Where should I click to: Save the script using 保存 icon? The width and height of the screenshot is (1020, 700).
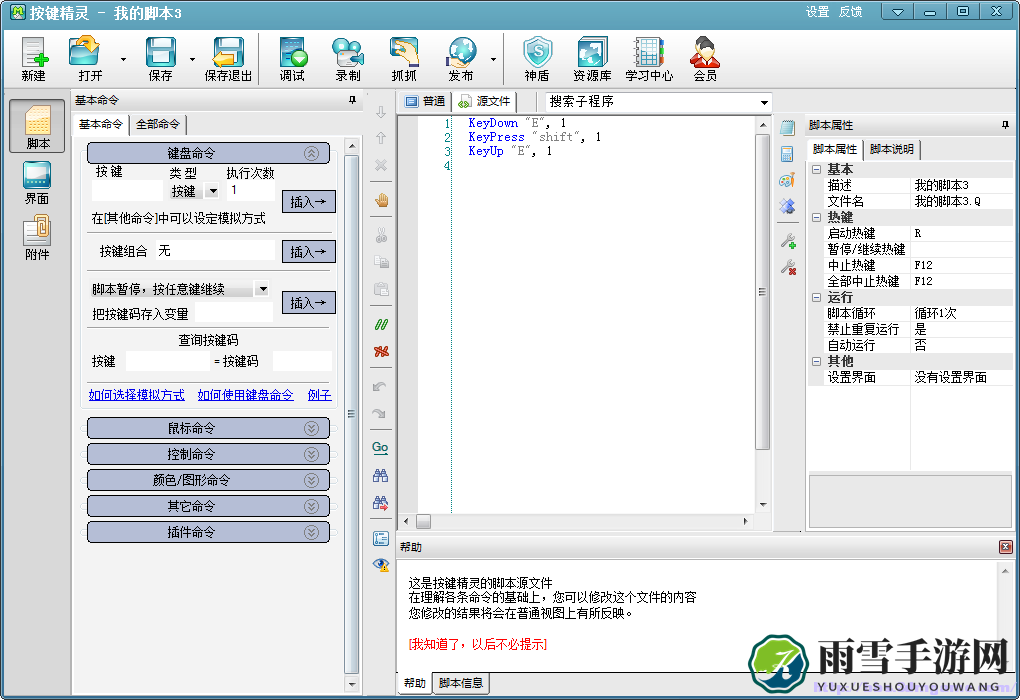coord(160,59)
